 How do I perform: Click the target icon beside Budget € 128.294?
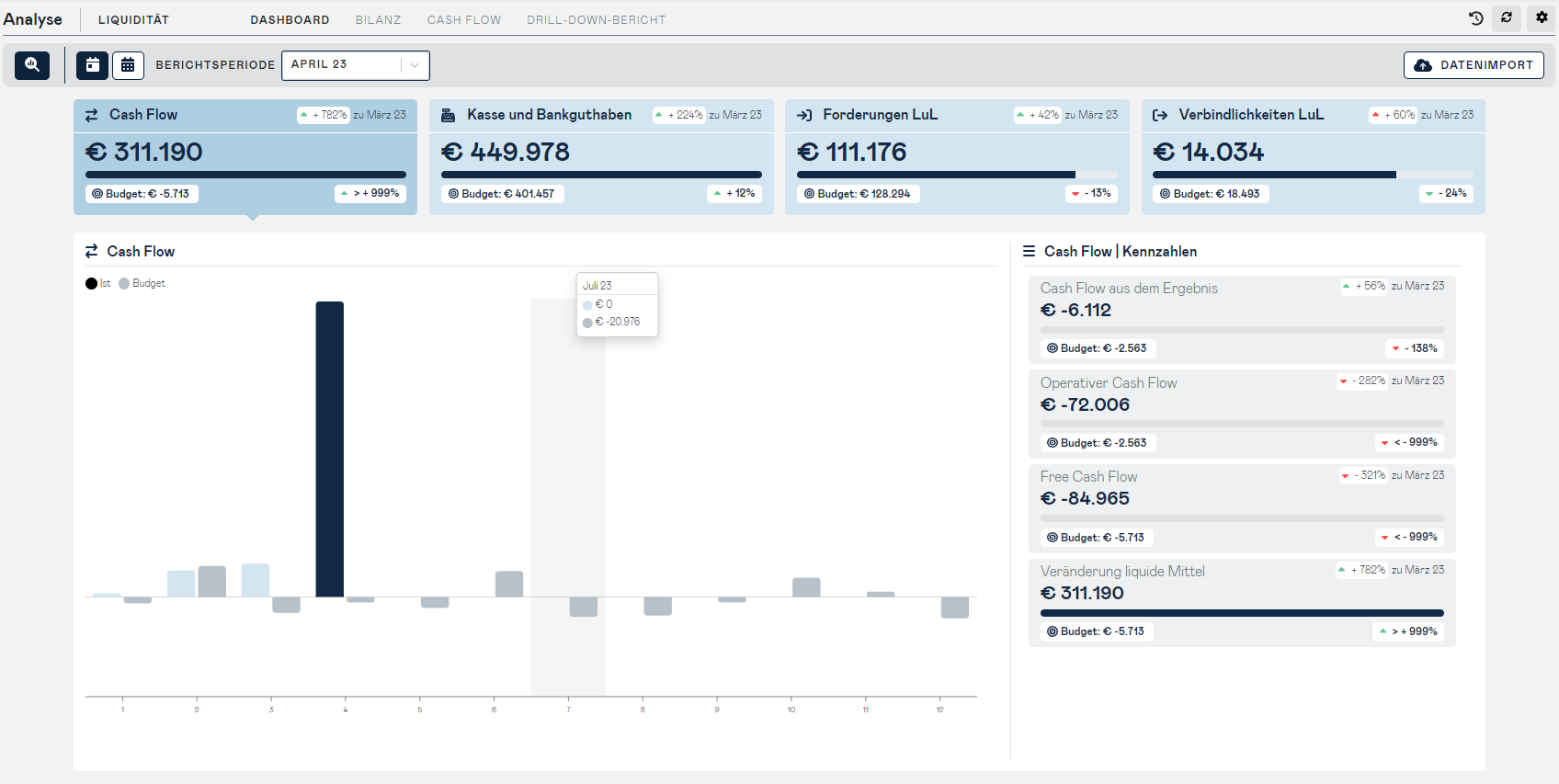(x=809, y=194)
